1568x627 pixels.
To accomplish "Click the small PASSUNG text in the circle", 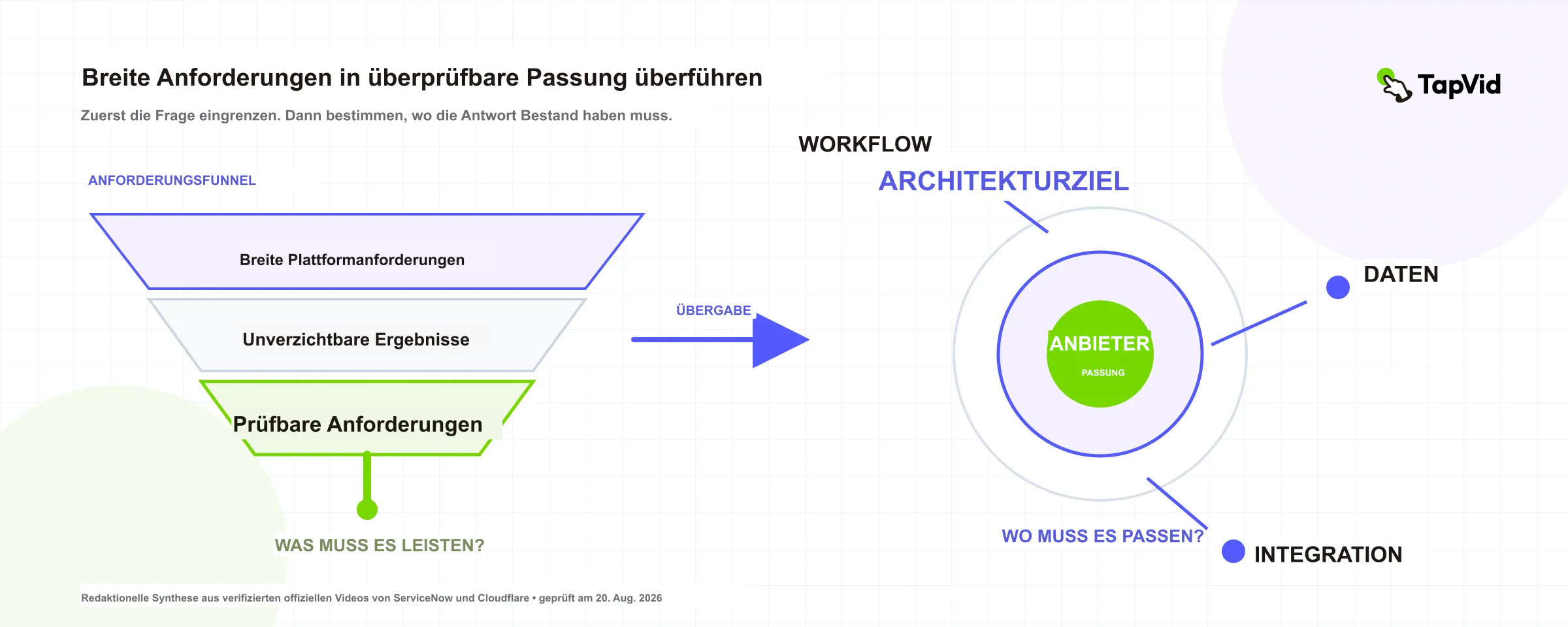I will (1103, 373).
